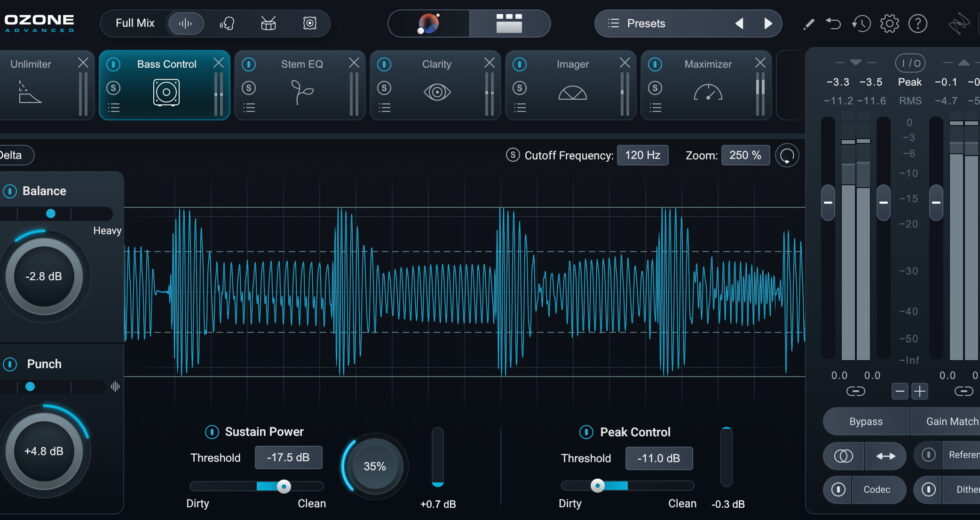
Task: Toggle Peak Control on or off
Action: point(586,432)
